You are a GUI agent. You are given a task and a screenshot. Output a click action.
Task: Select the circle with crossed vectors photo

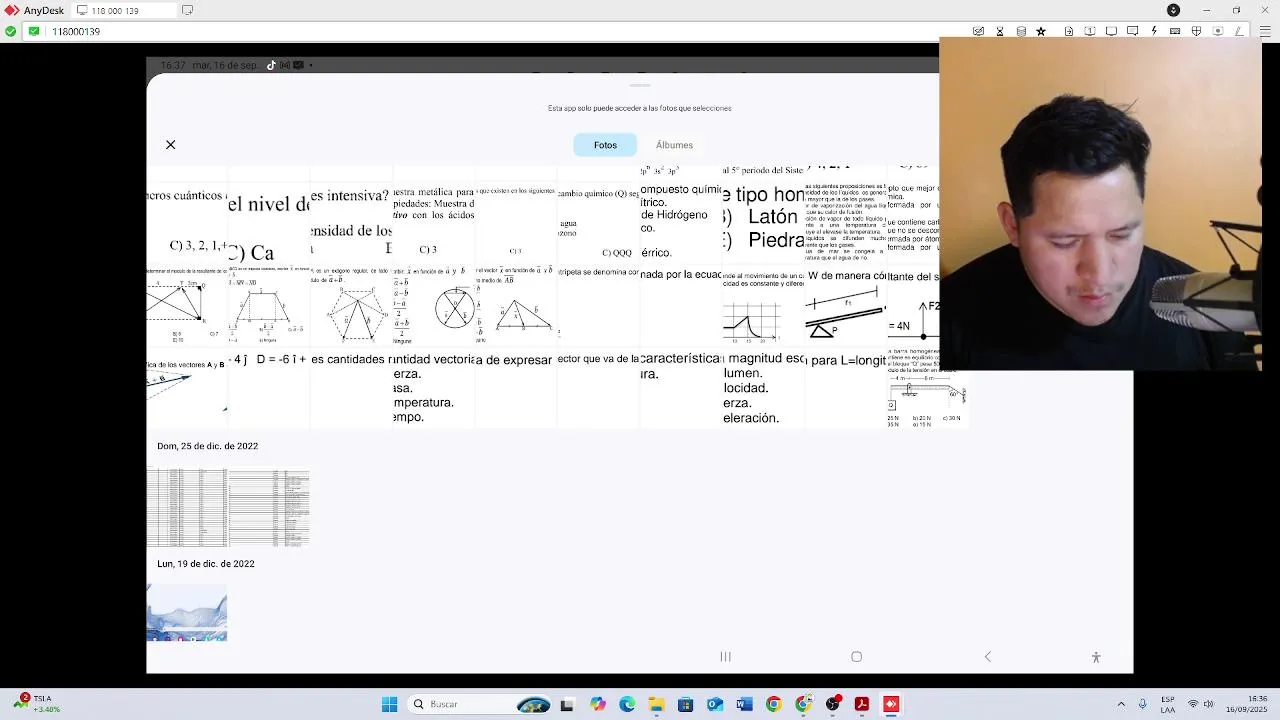click(434, 306)
